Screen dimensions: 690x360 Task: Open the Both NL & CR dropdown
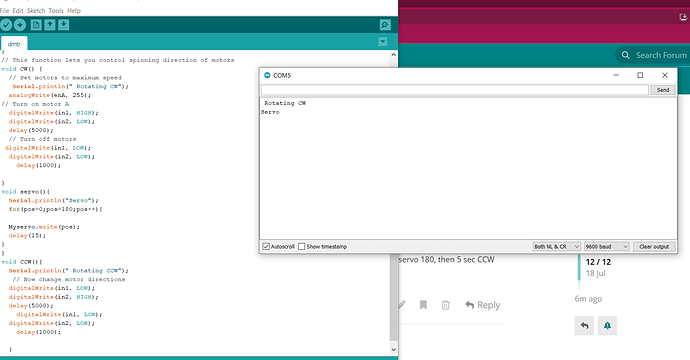pyautogui.click(x=557, y=246)
